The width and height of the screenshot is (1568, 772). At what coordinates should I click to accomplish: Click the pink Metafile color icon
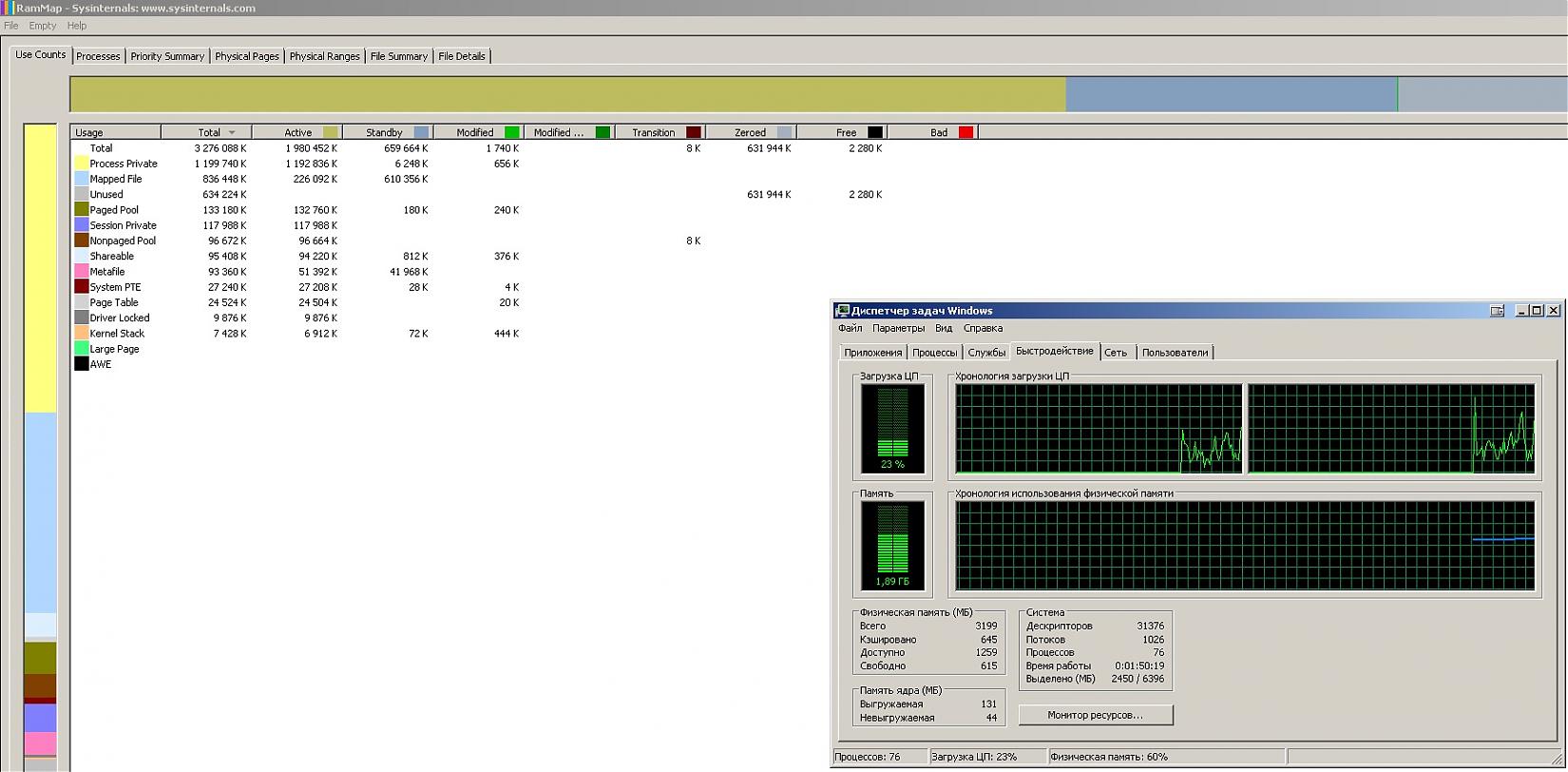[82, 272]
